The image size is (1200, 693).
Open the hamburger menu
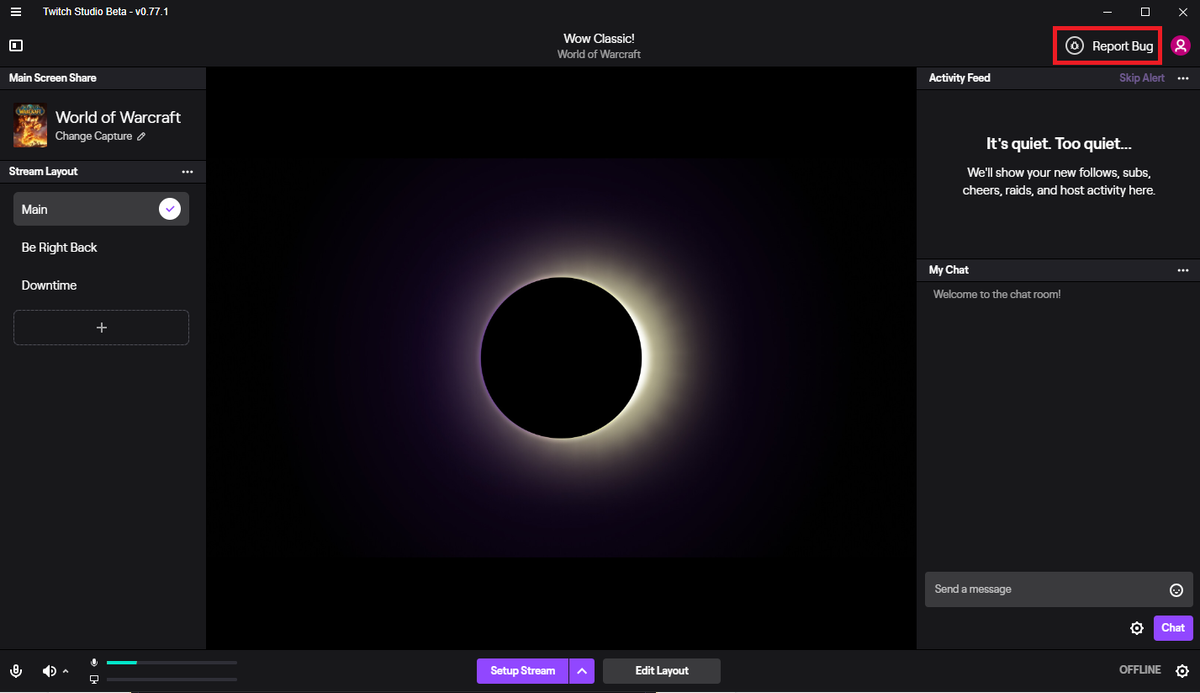15,12
